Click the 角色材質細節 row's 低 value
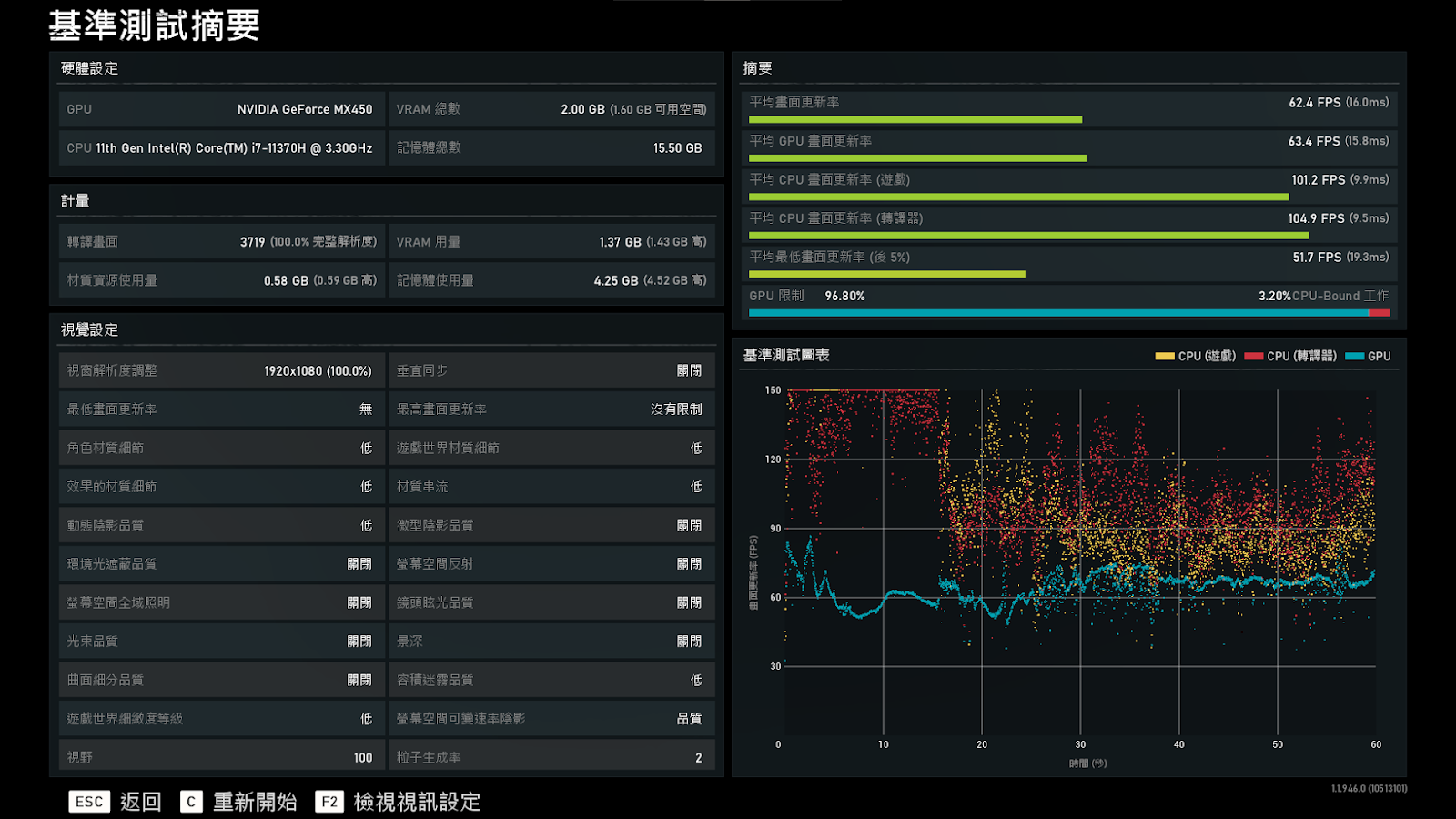Viewport: 1456px width, 819px height. pos(366,449)
